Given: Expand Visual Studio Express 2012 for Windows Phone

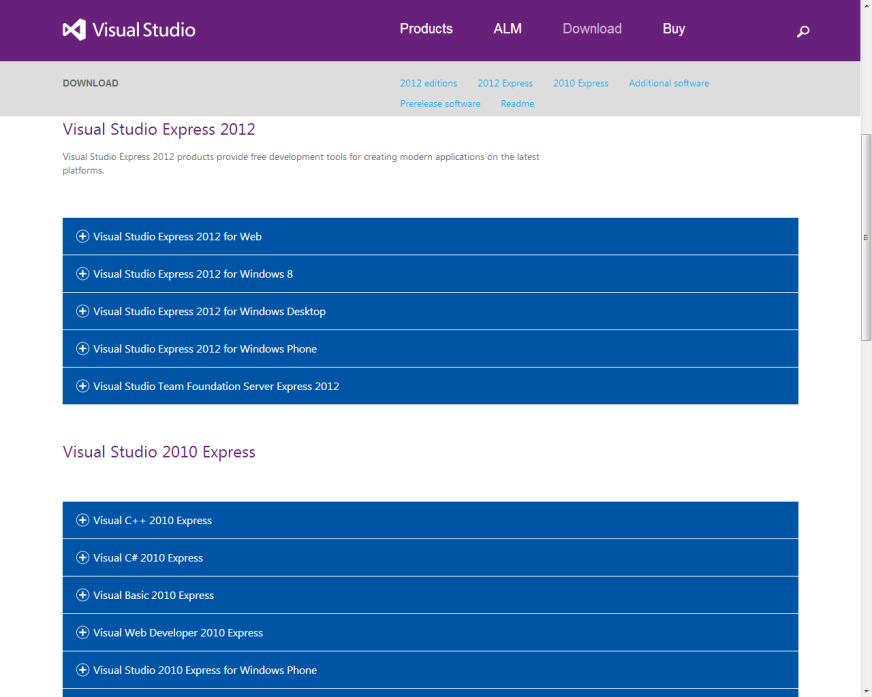Looking at the screenshot, I should point(430,348).
